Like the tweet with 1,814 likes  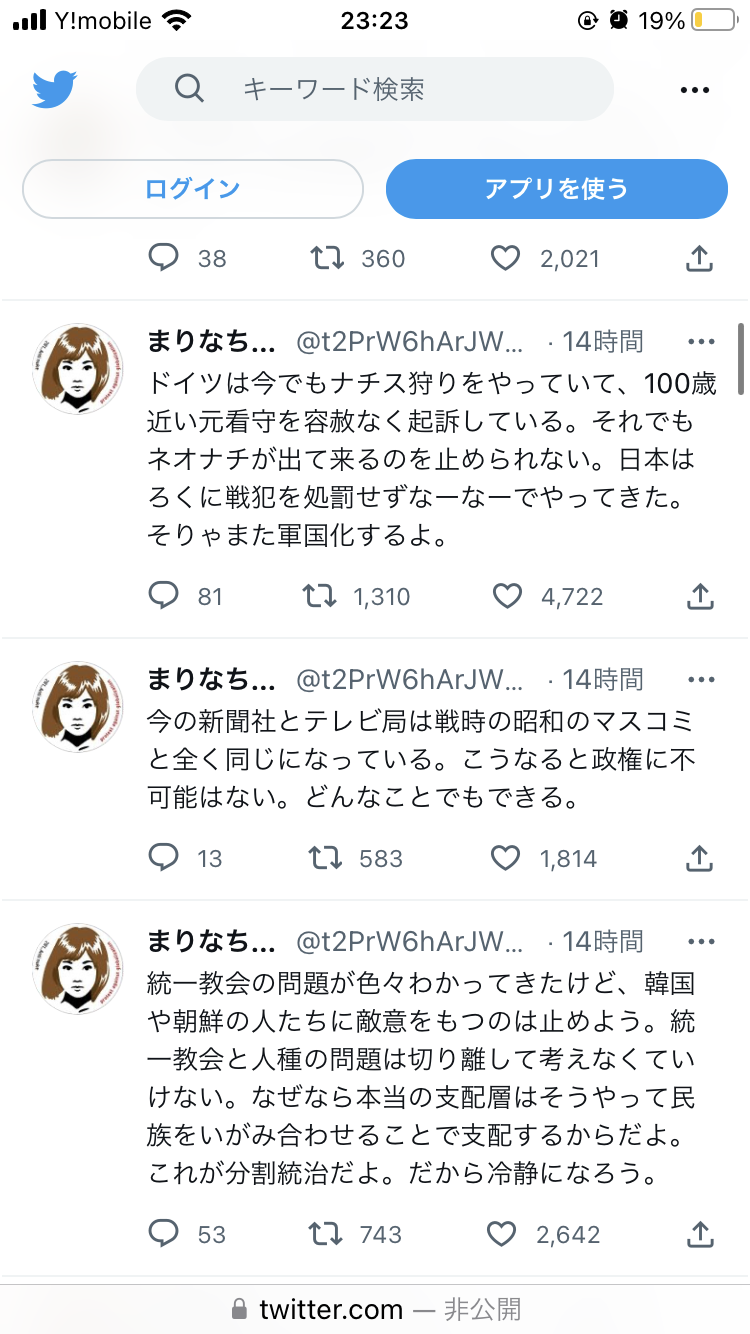click(x=506, y=858)
